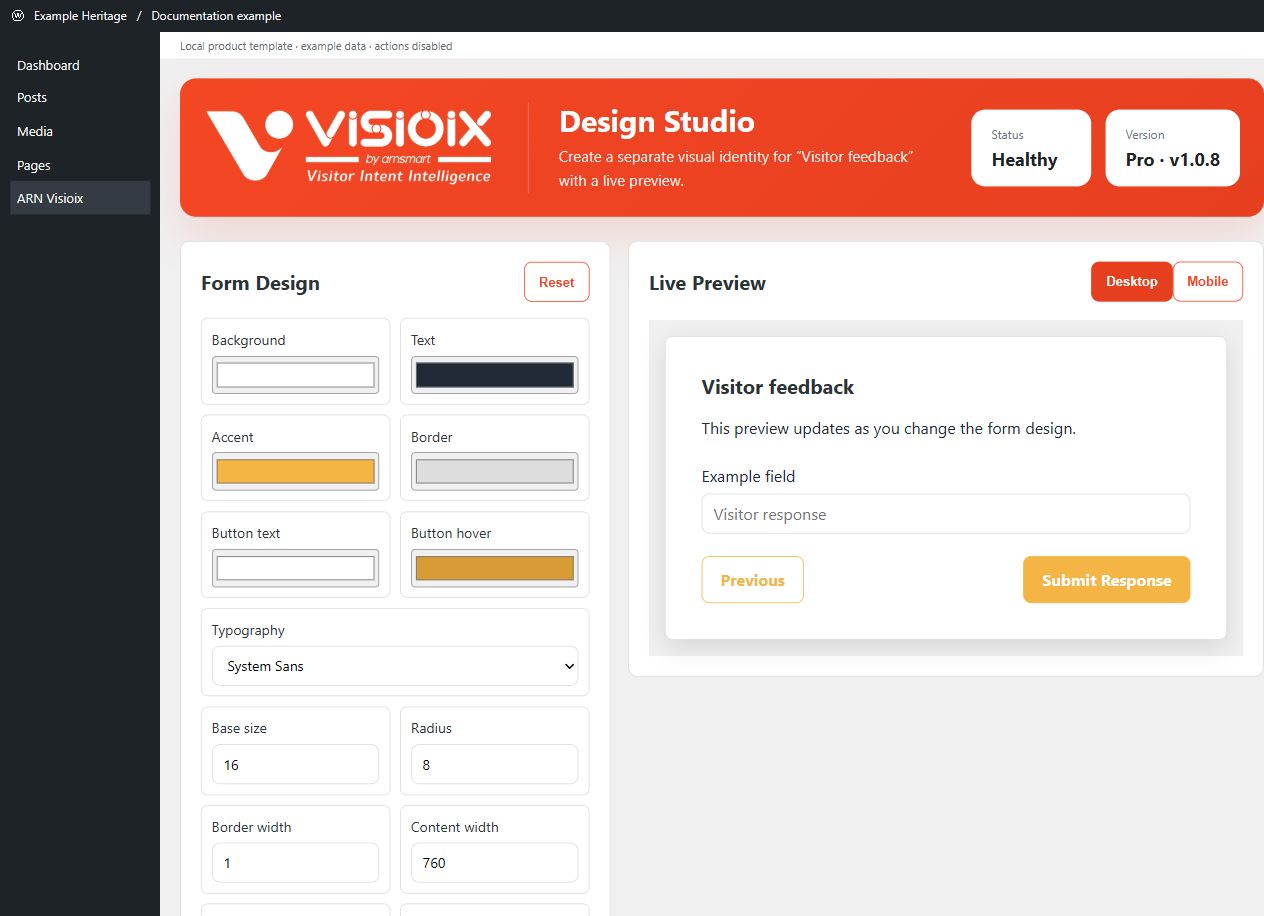Open the Border color swatch

(495, 472)
